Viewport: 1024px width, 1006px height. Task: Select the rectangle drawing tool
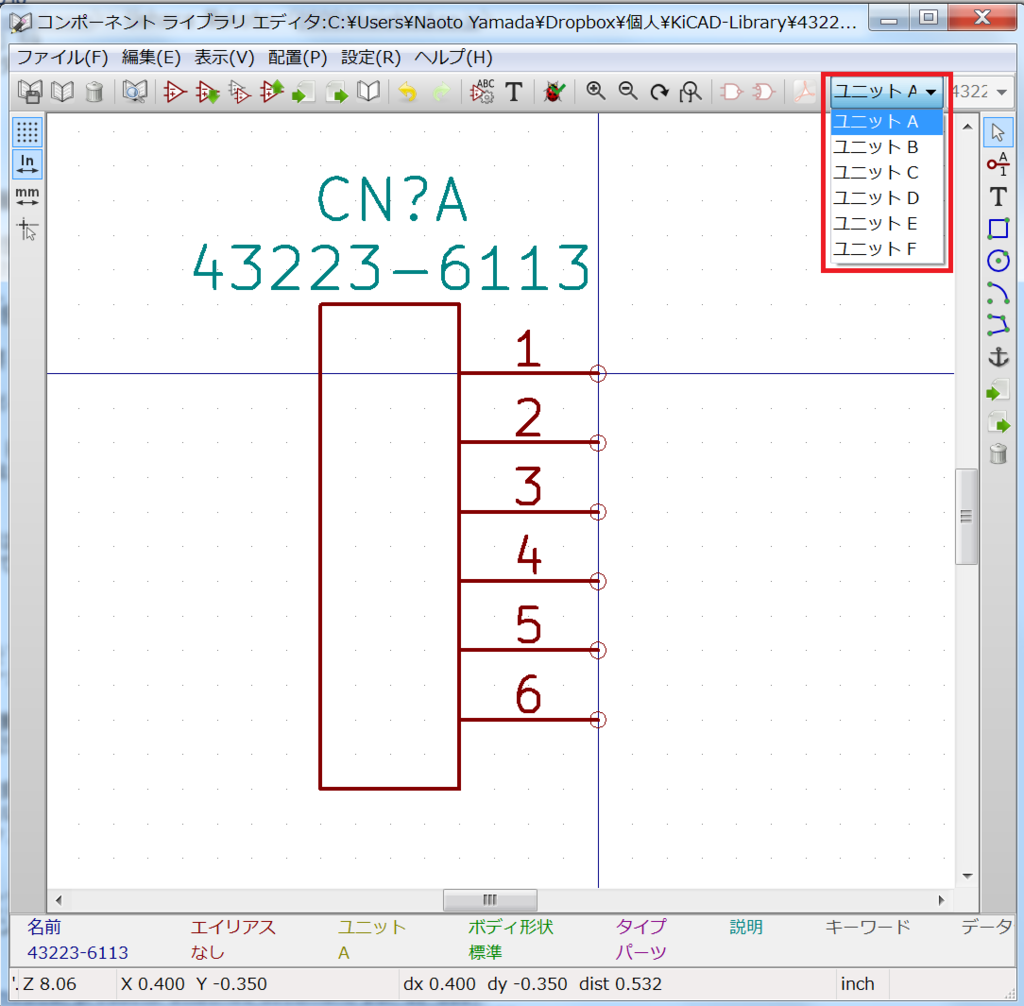tap(997, 229)
